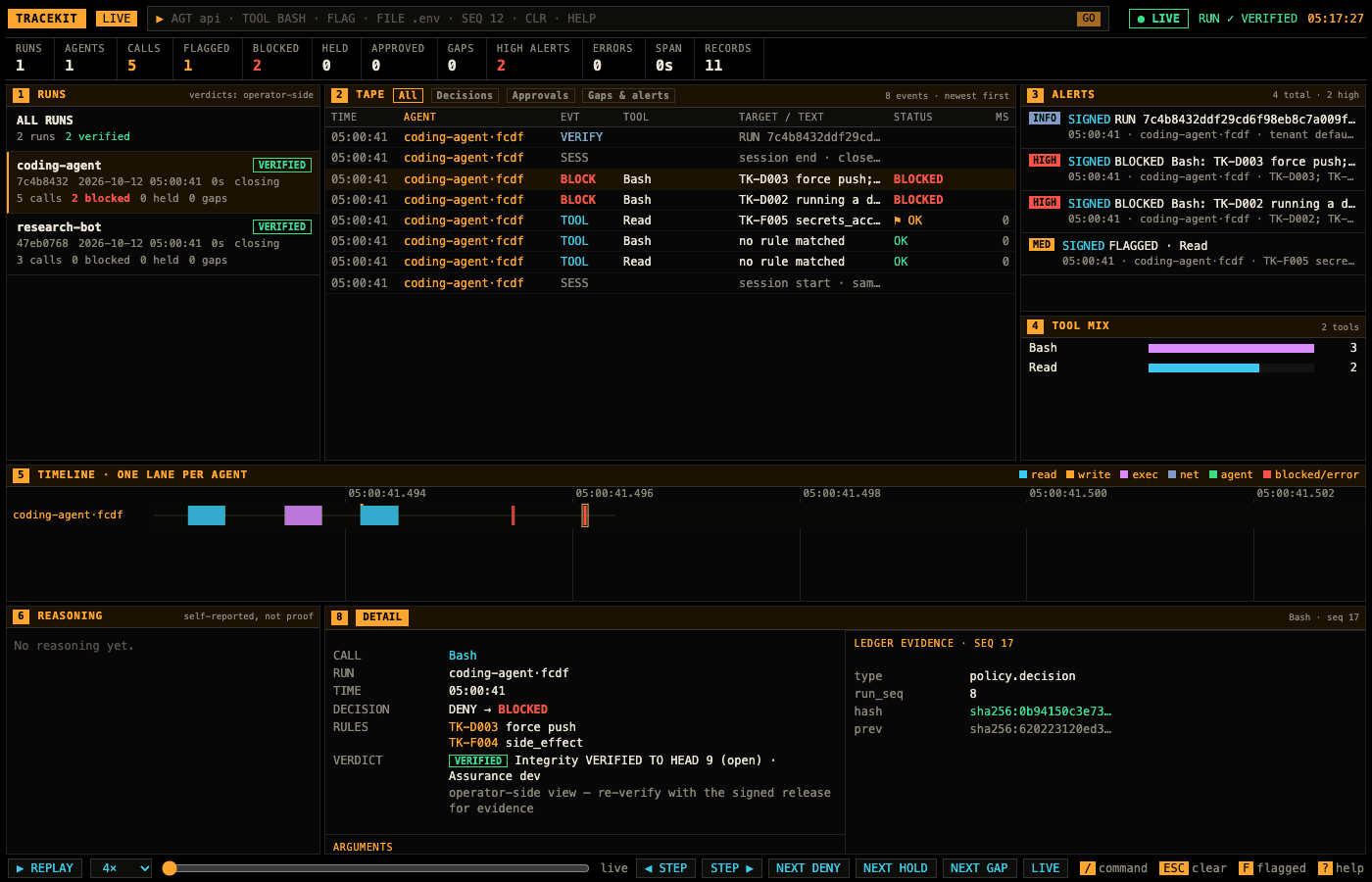Click the Bash call name in detail

[x=463, y=656]
